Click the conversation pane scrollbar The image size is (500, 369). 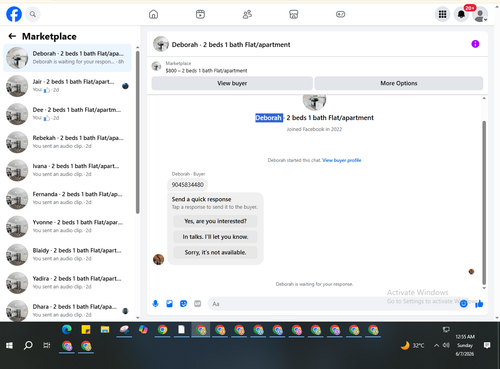pyautogui.click(x=484, y=203)
